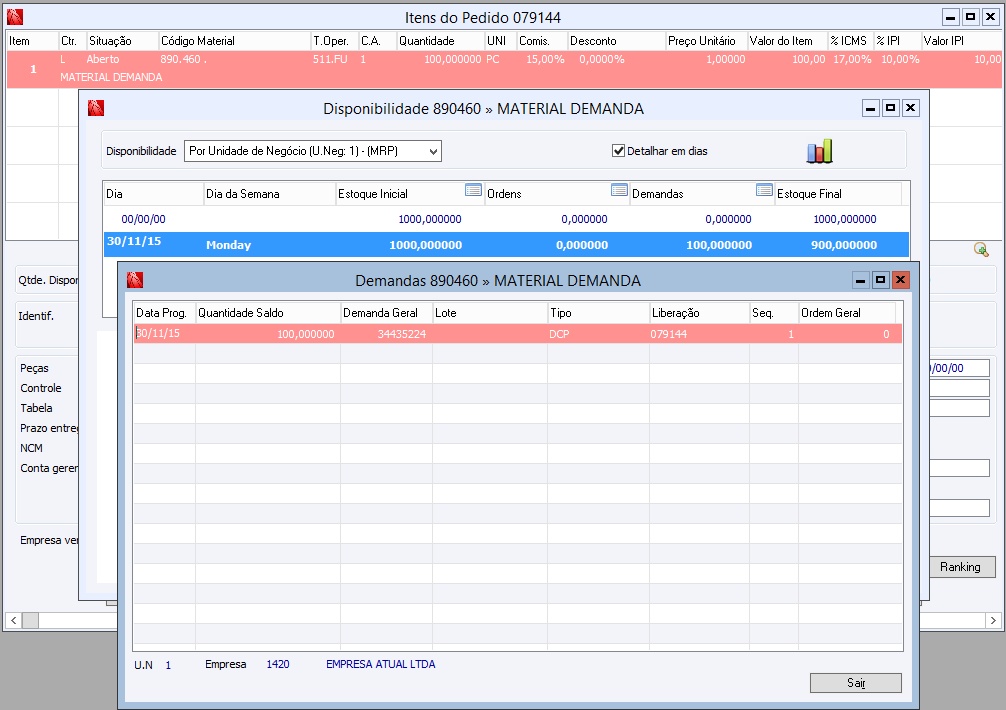Screen dimensions: 1006x710
Task: Open the Estoque Inicial column details icon
Action: [473, 190]
